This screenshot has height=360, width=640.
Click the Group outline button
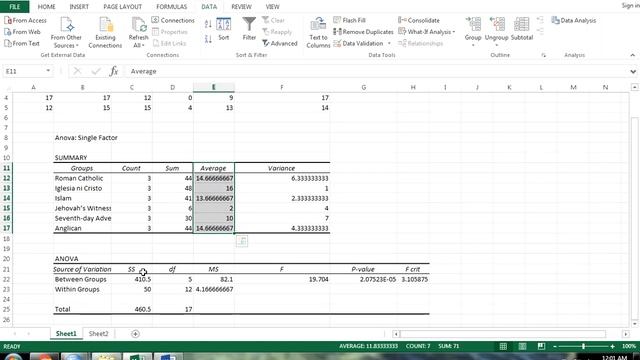[473, 31]
